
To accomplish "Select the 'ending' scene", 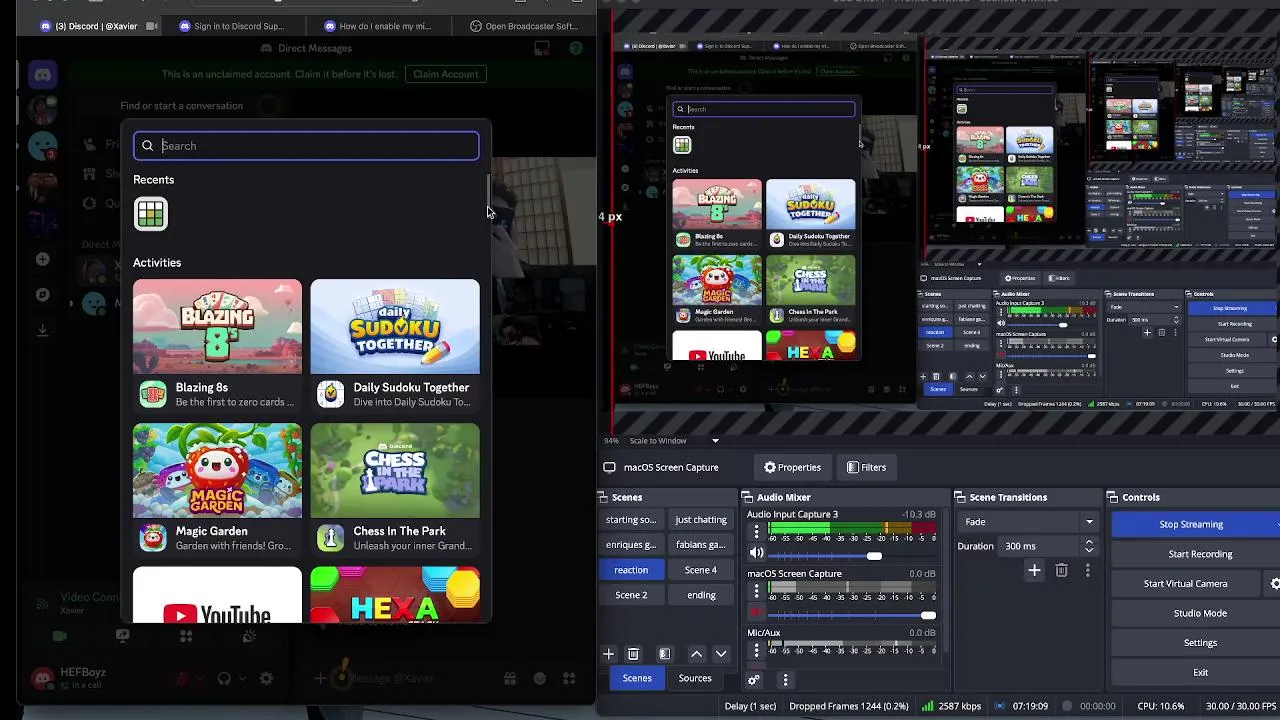I will point(701,595).
